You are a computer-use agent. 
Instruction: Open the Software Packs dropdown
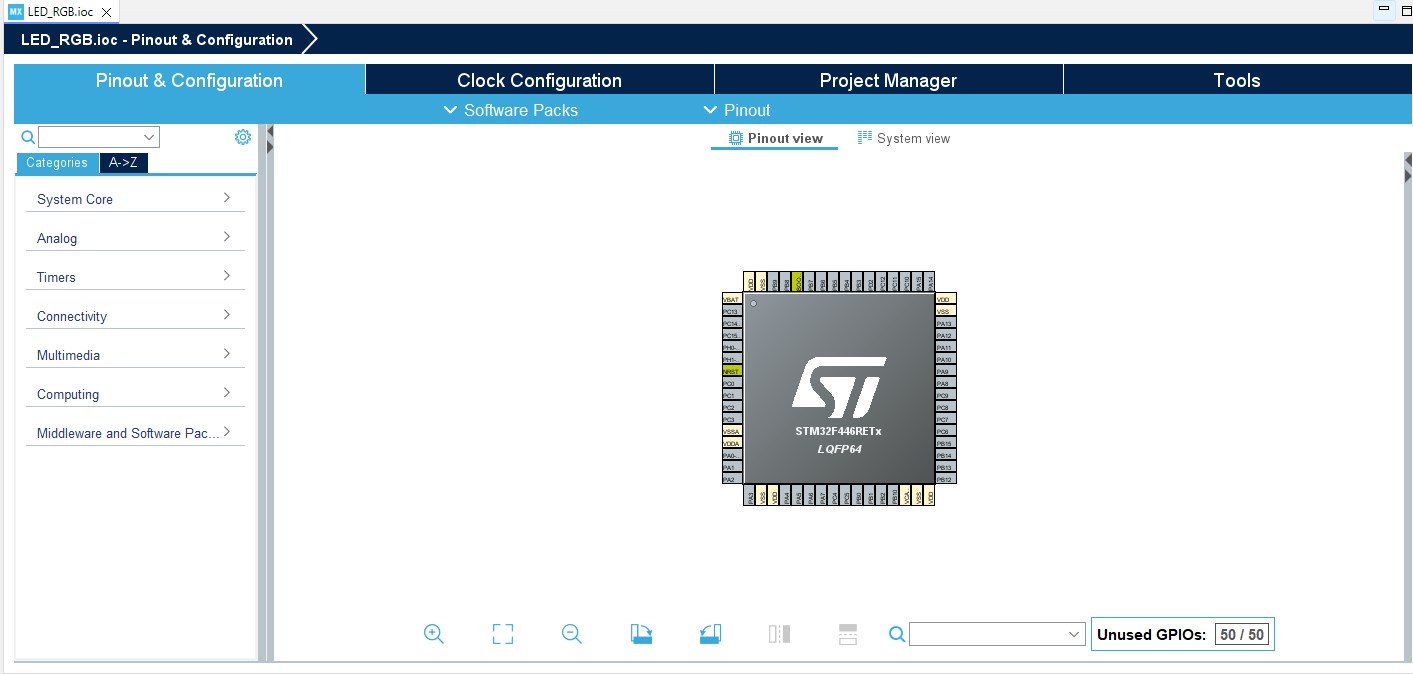click(510, 110)
